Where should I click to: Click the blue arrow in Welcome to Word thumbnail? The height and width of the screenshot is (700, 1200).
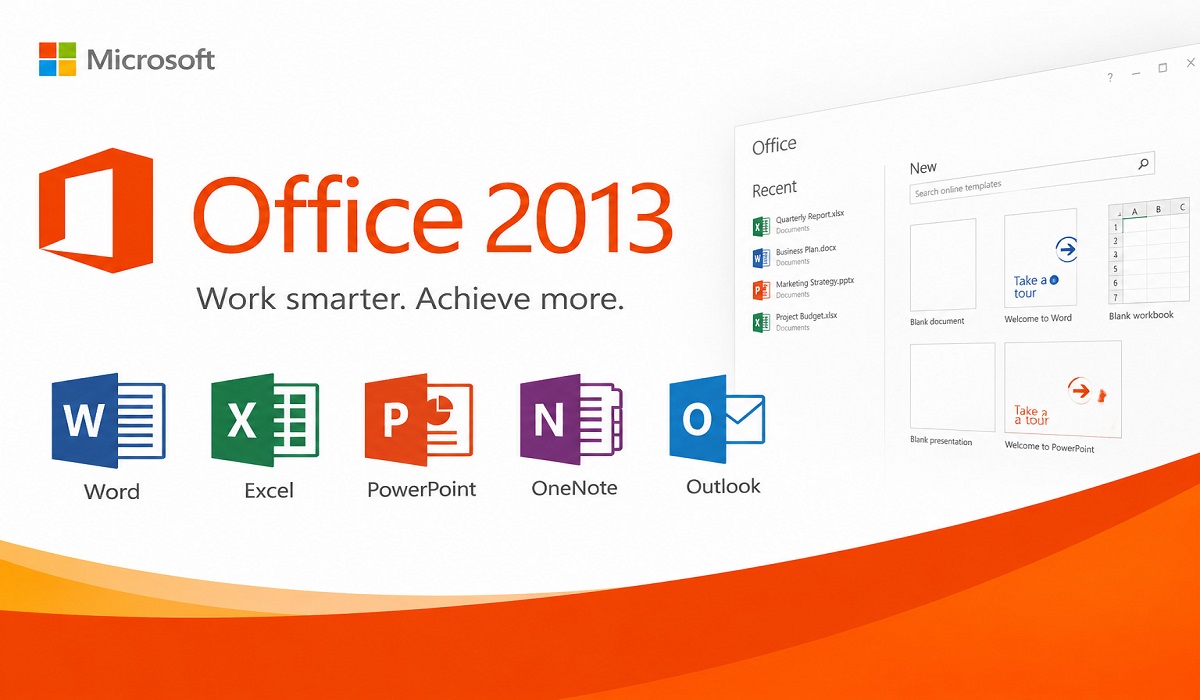[1066, 249]
